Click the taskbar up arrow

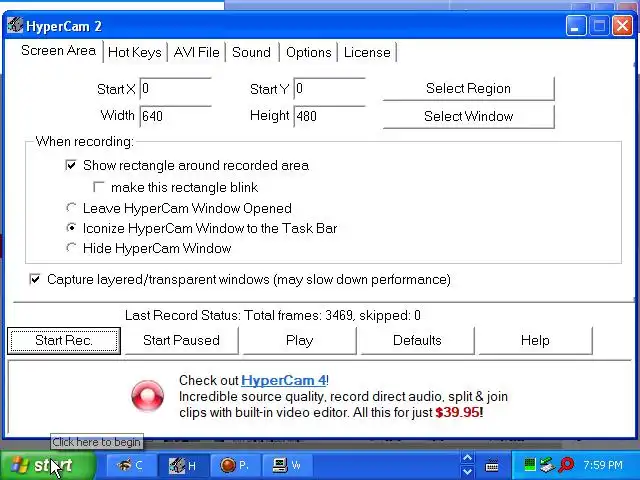[467, 458]
